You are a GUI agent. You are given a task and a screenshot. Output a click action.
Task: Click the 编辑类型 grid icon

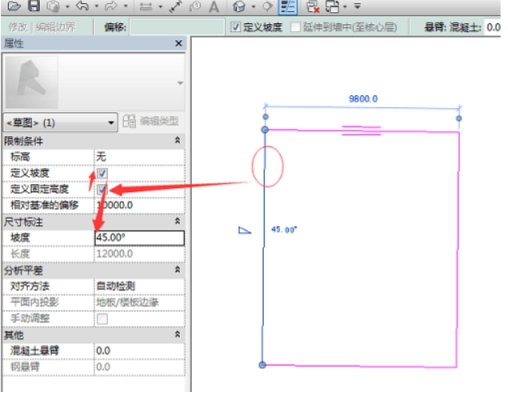129,121
